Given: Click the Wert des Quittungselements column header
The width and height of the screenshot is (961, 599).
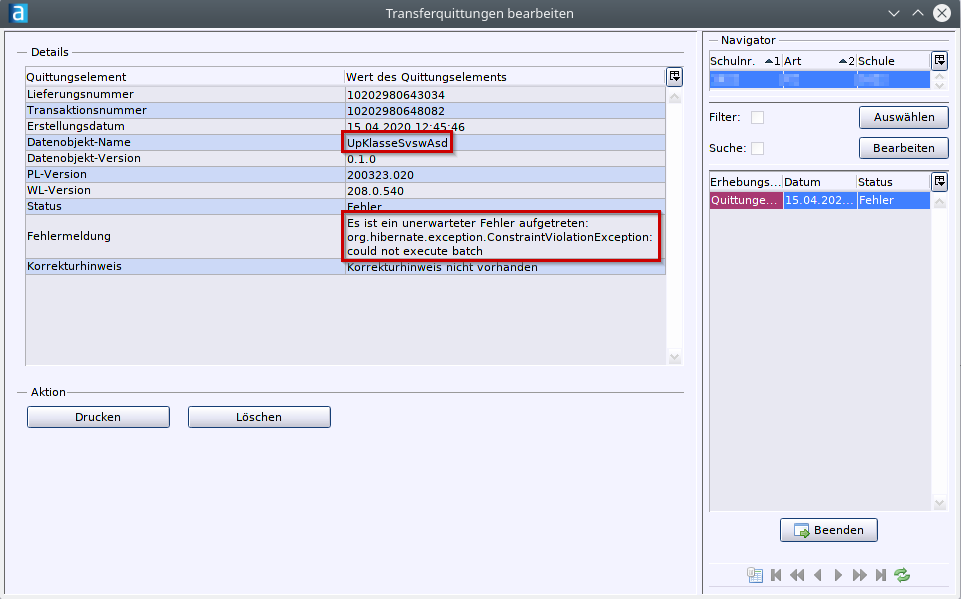Looking at the screenshot, I should (x=505, y=77).
